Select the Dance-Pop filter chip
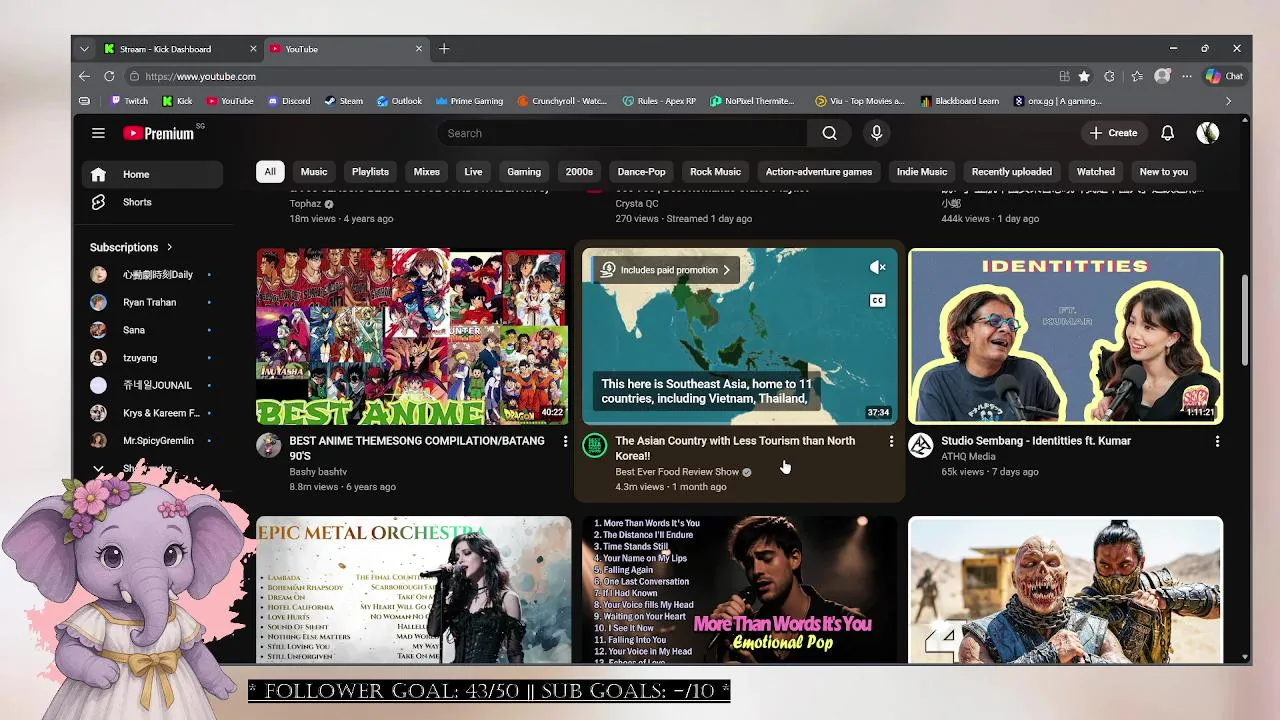This screenshot has width=1280, height=720. click(x=641, y=172)
